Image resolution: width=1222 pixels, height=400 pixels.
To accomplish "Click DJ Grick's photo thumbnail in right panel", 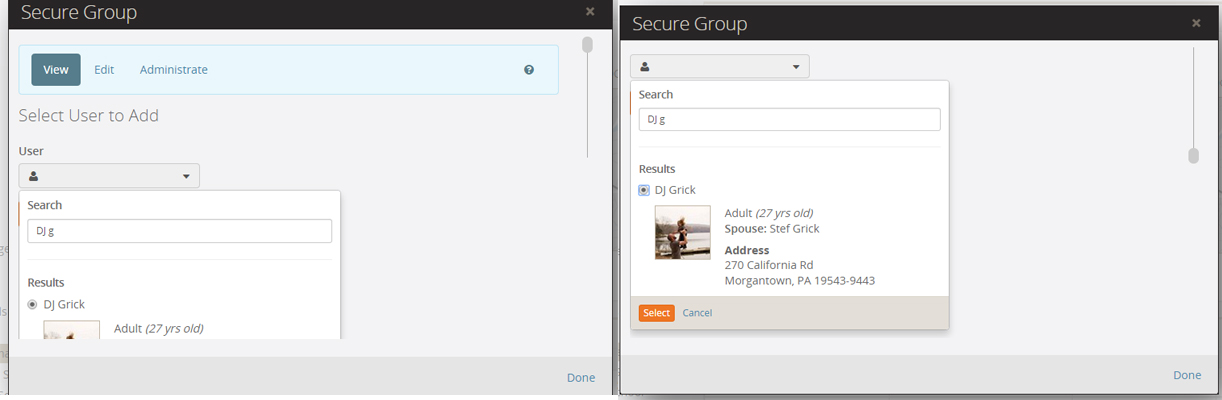I will (683, 232).
